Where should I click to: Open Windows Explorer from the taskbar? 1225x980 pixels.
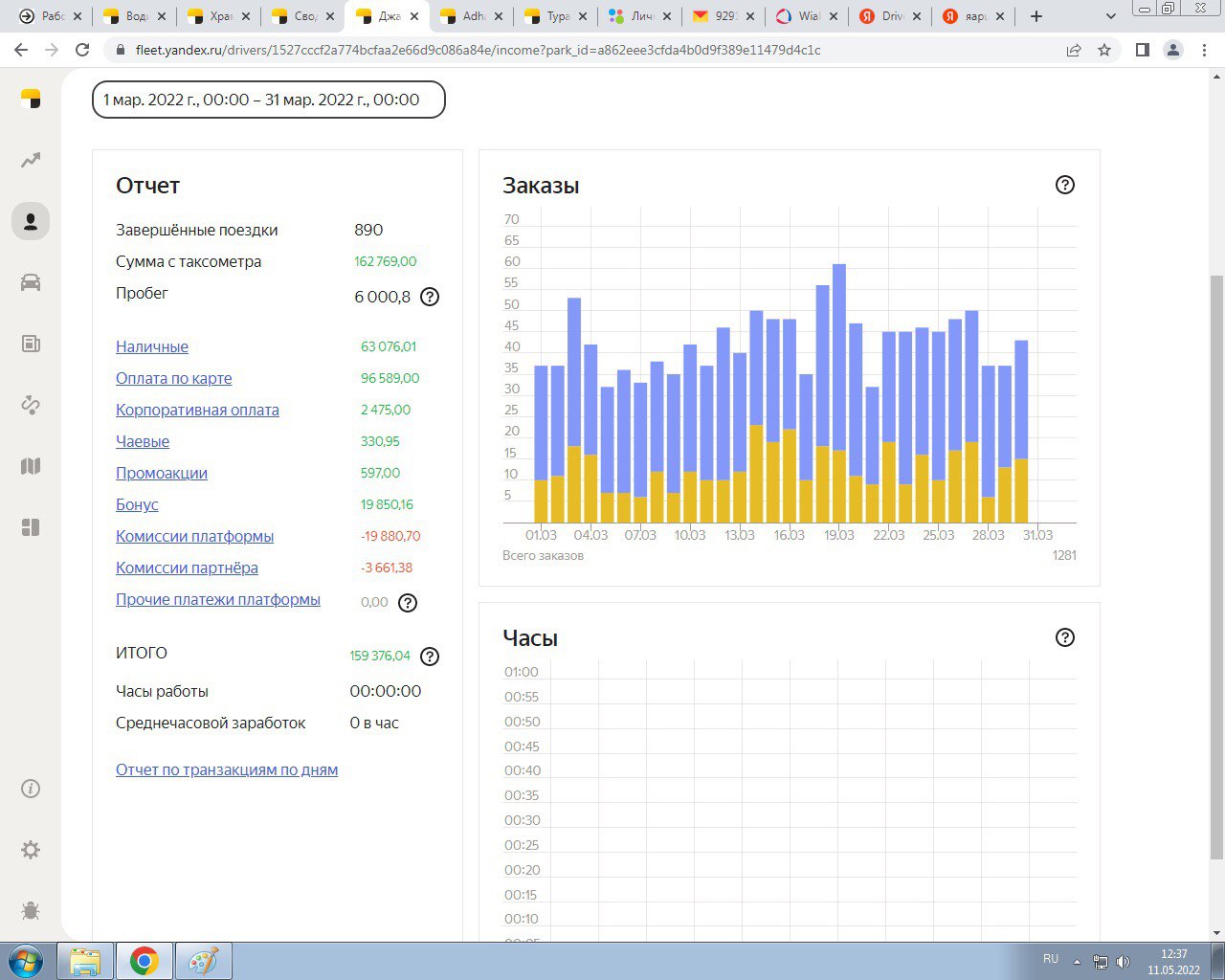[86, 961]
